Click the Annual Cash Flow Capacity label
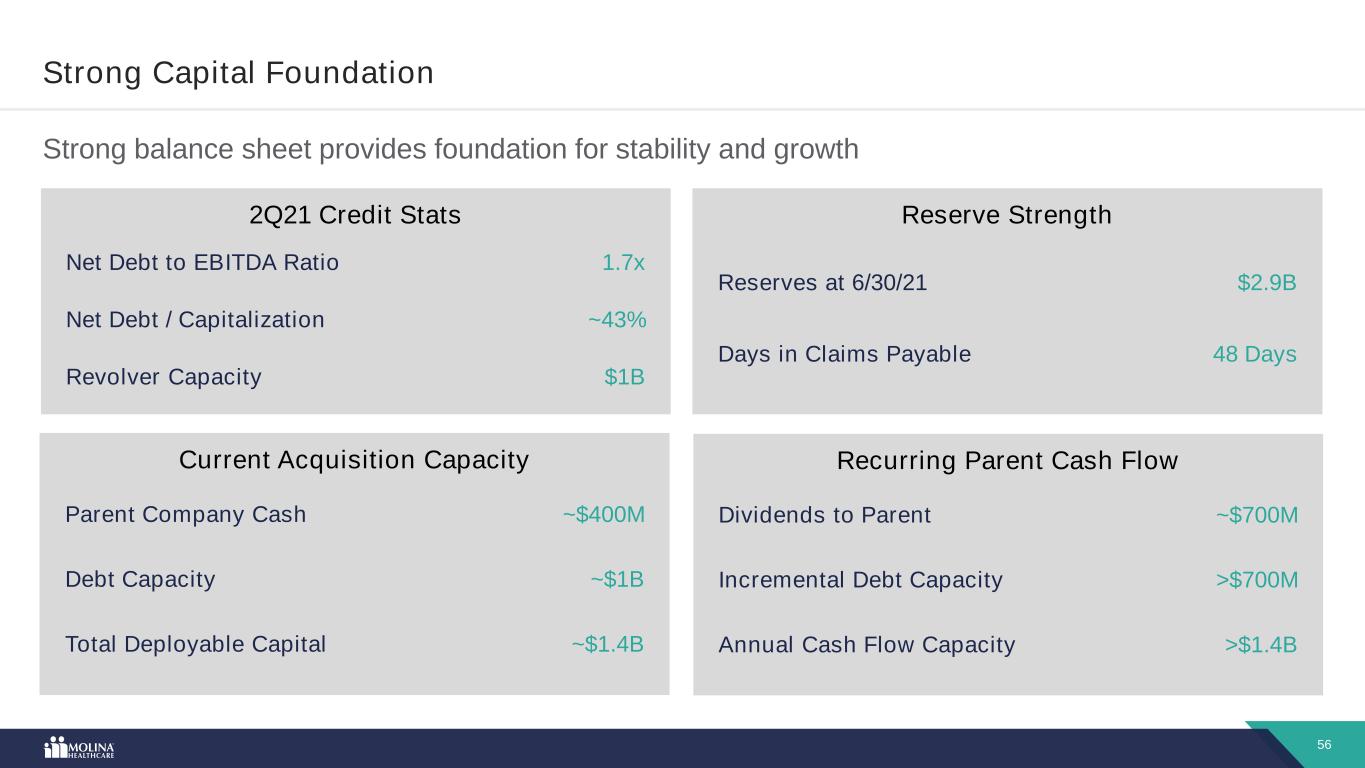 tap(866, 645)
